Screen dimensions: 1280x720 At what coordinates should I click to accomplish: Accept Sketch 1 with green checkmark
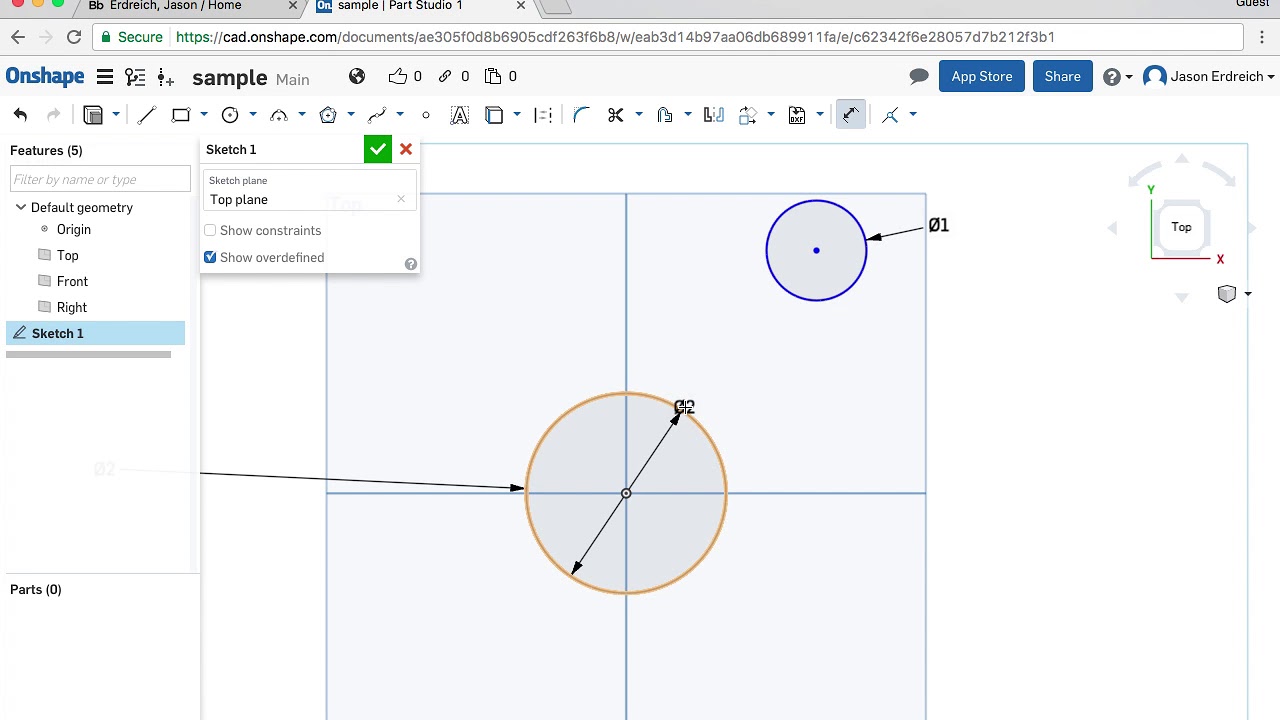tap(377, 149)
